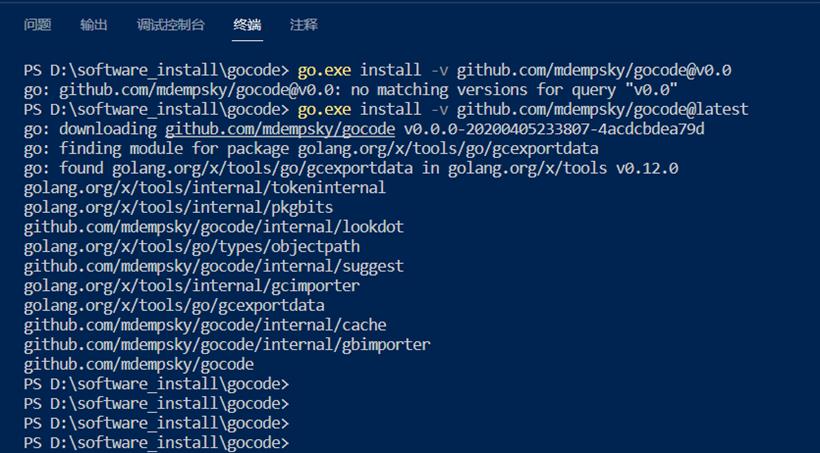Click the types/objectpath output line
The height and width of the screenshot is (453, 820).
[x=191, y=246]
